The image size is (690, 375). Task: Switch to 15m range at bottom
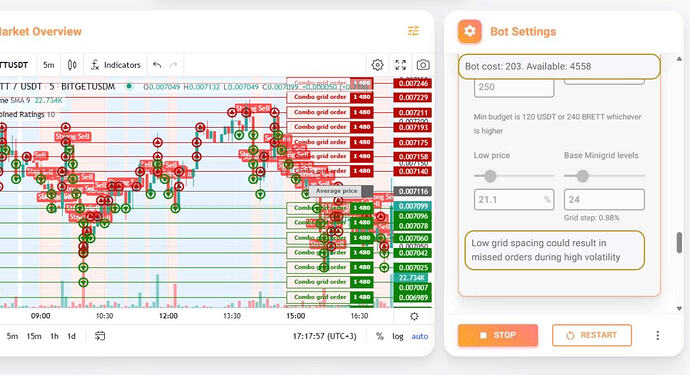coord(34,336)
